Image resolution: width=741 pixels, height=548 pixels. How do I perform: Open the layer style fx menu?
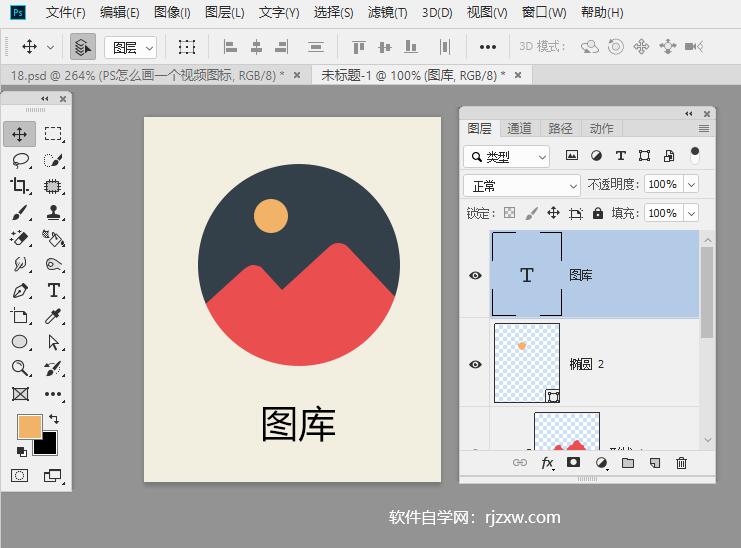pyautogui.click(x=547, y=463)
